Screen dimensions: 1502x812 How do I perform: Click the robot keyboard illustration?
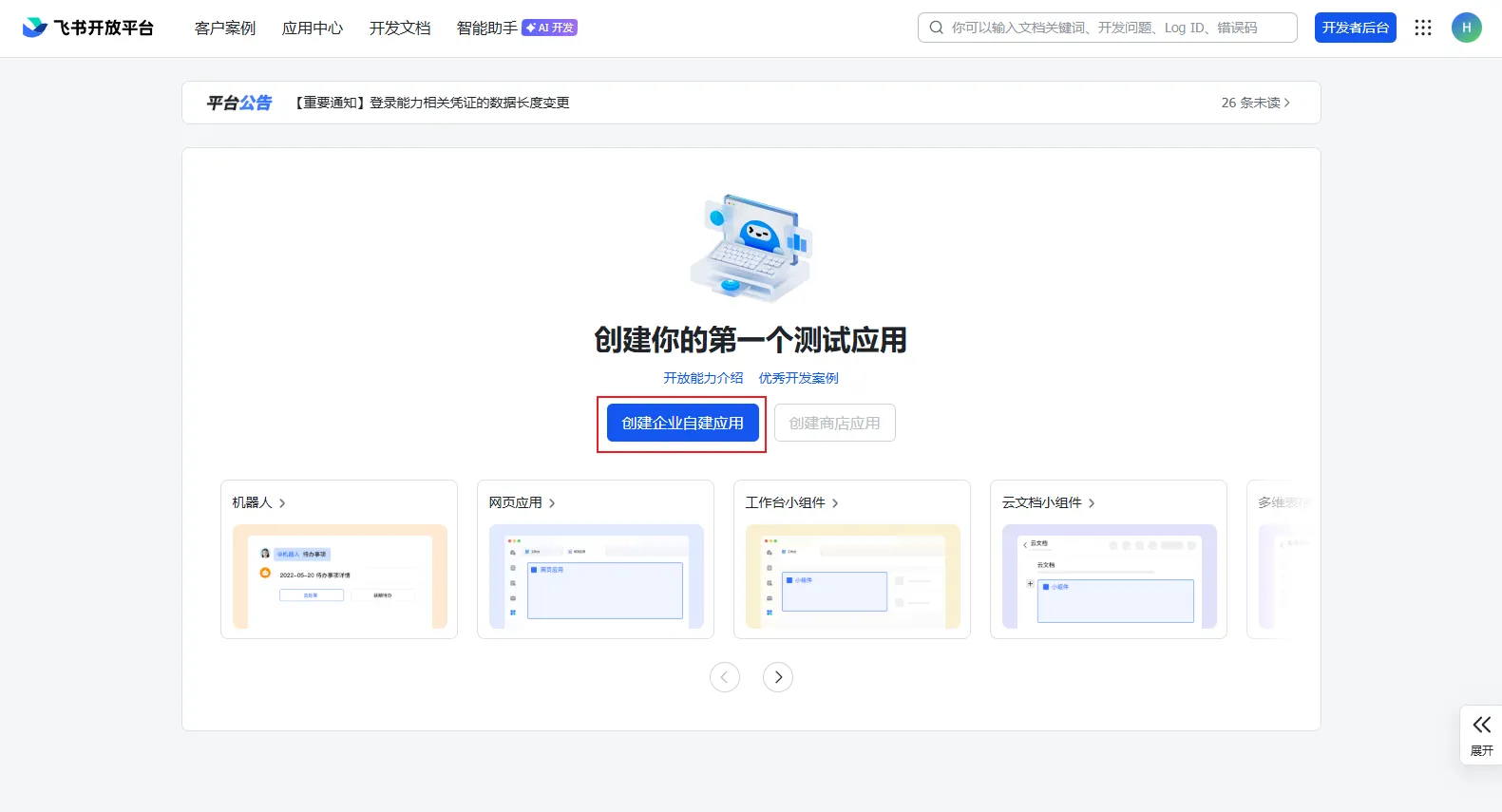point(751,249)
